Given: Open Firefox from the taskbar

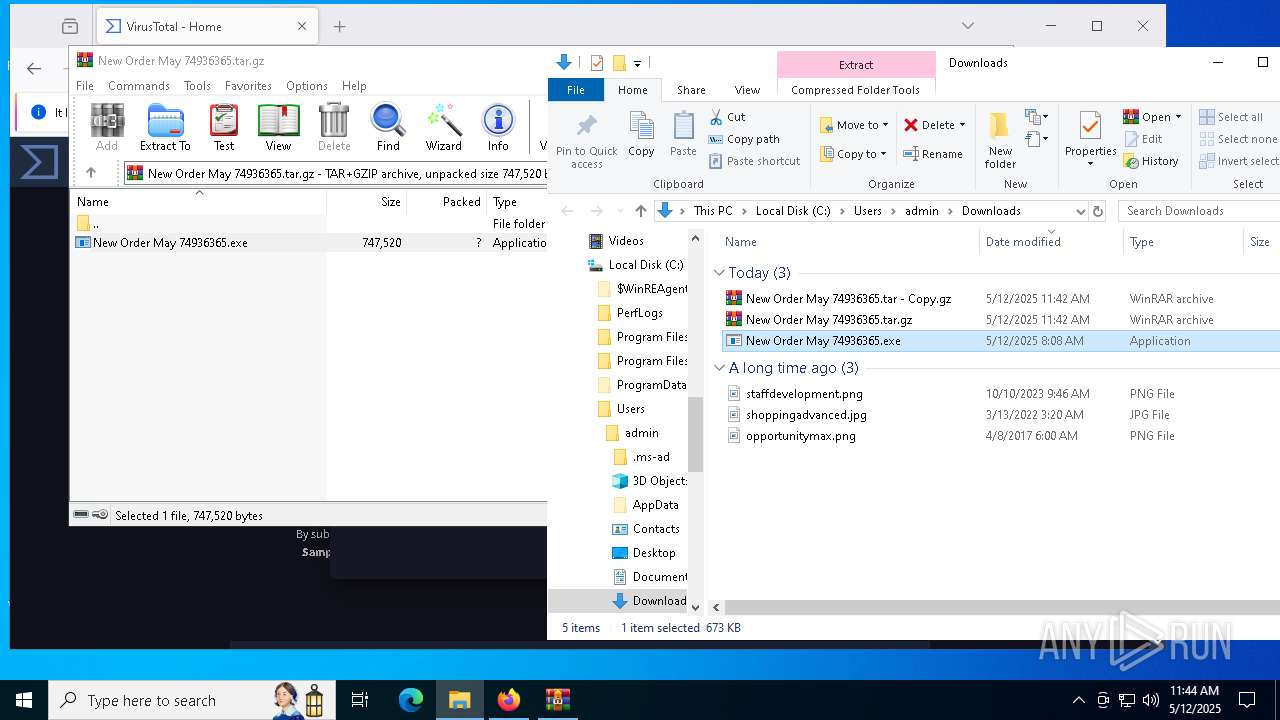Looking at the screenshot, I should click(x=509, y=700).
